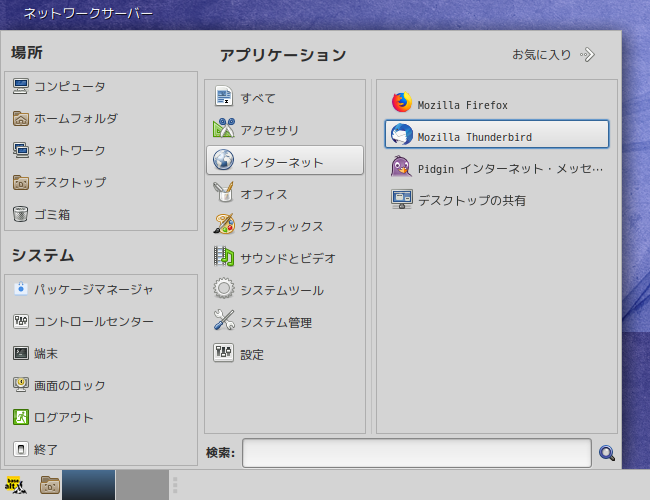Select the オフィス category label
Image resolution: width=650 pixels, height=500 pixels.
tap(264, 194)
